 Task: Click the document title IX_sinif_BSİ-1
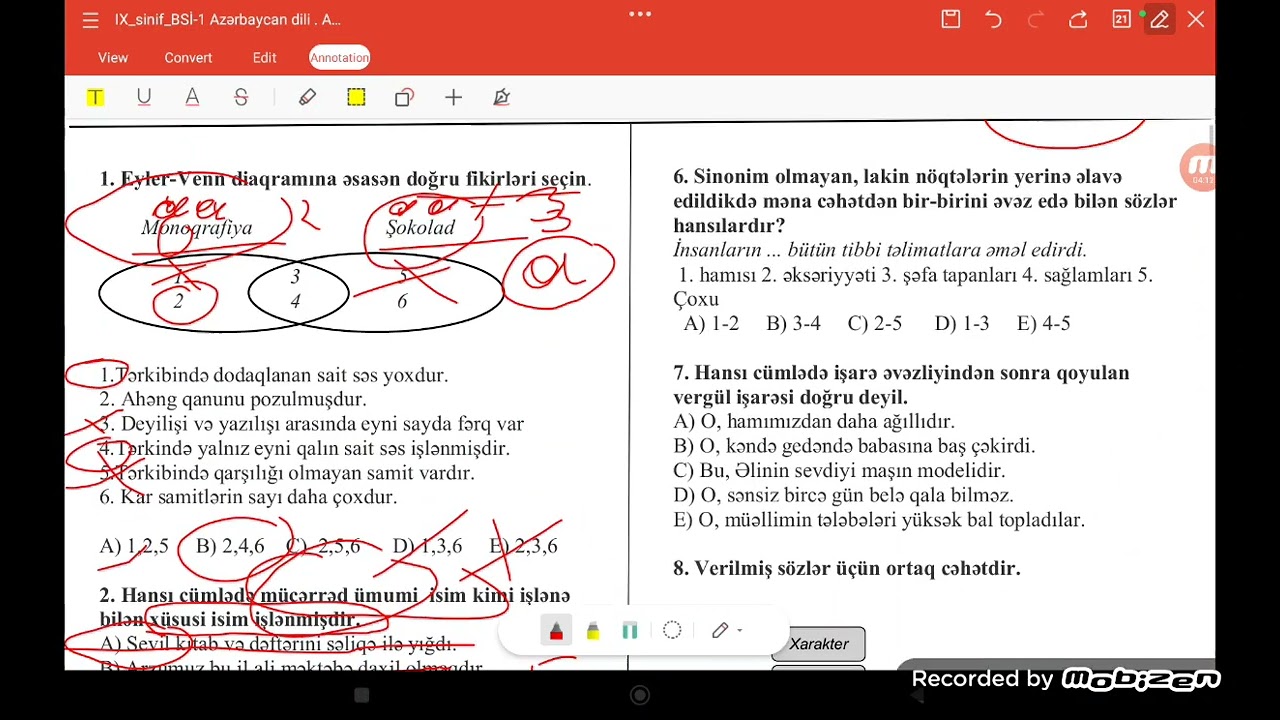(227, 20)
